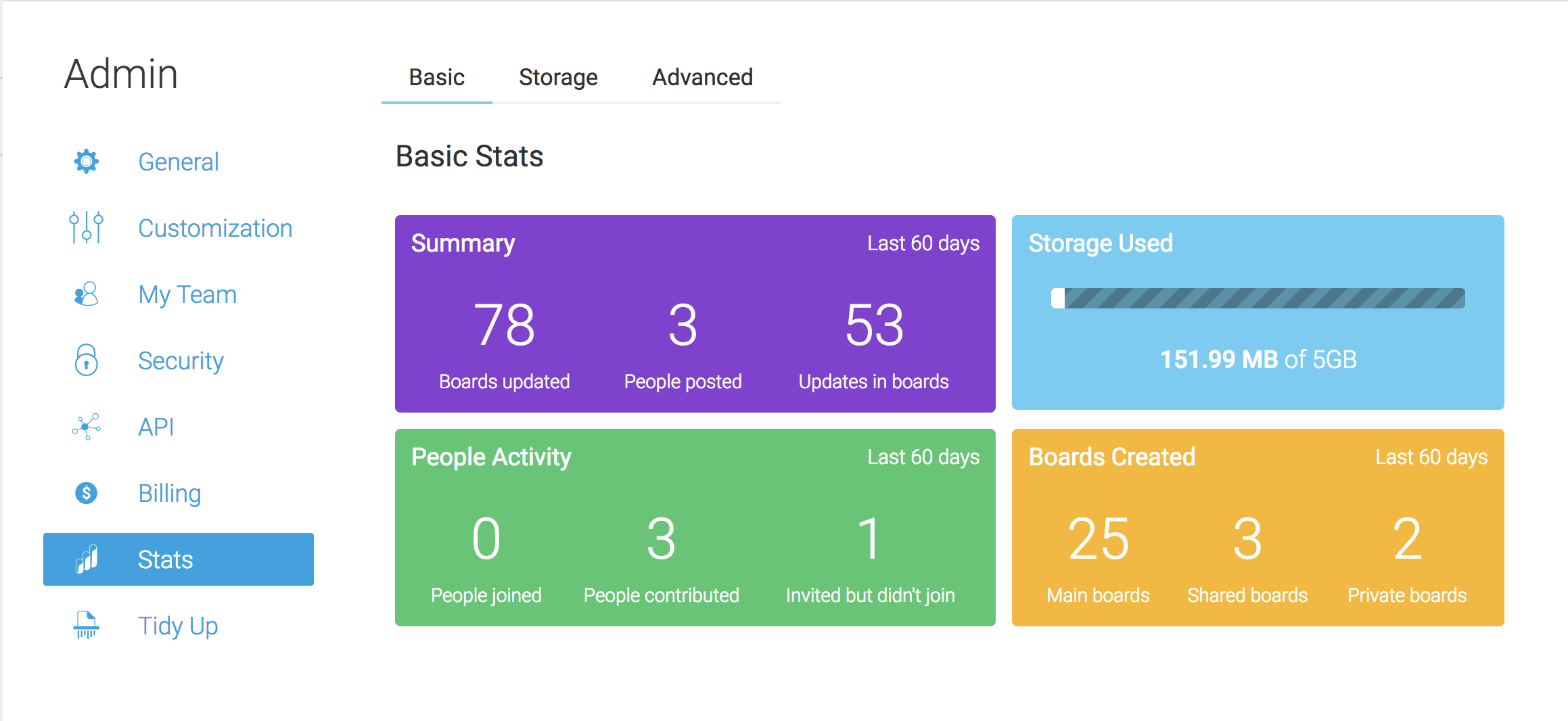The height and width of the screenshot is (721, 1568).
Task: Open the Customization section
Action: (215, 229)
